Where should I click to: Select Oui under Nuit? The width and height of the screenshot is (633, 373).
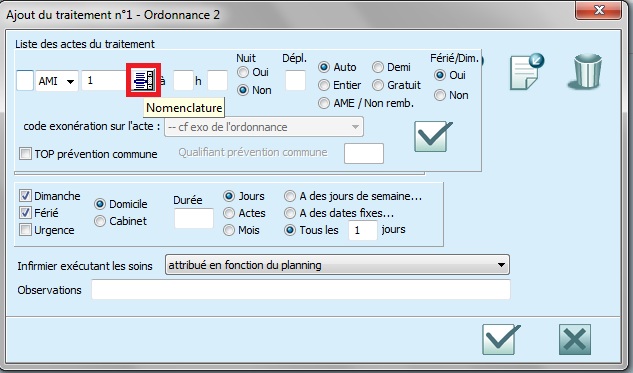(243, 72)
